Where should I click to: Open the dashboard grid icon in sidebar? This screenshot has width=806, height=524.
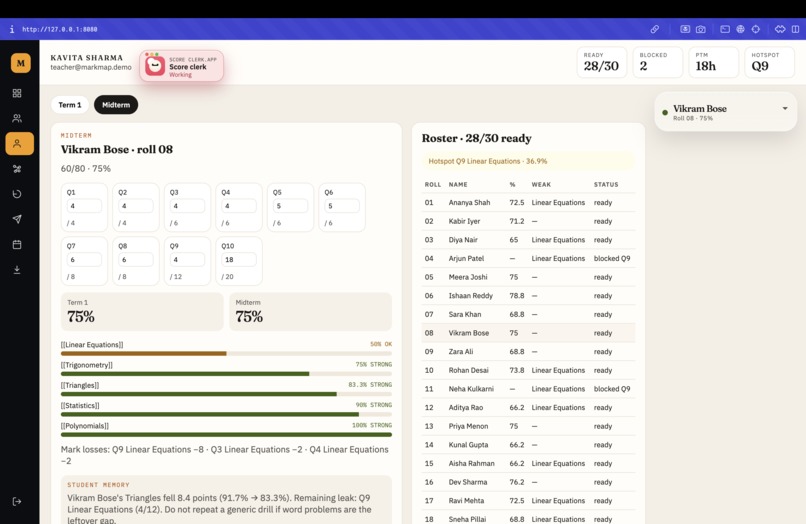tap(17, 93)
